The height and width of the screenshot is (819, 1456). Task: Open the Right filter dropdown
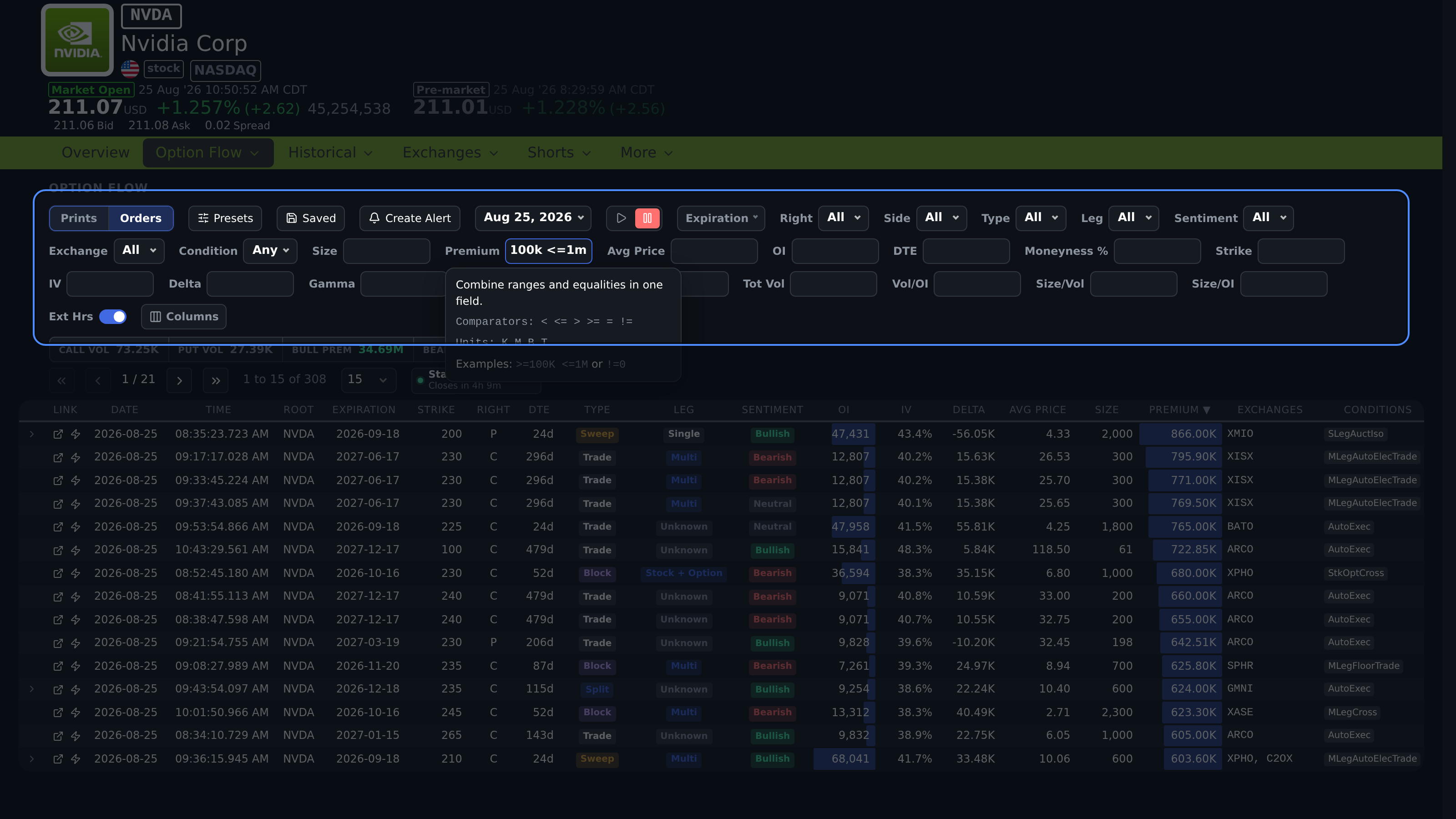point(843,218)
